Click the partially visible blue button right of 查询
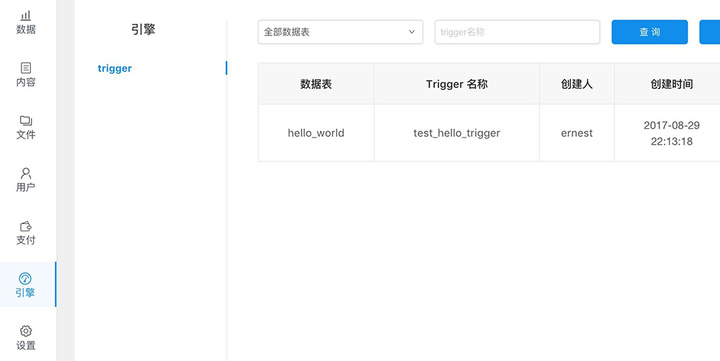Viewport: 720px width, 361px height. [x=710, y=32]
